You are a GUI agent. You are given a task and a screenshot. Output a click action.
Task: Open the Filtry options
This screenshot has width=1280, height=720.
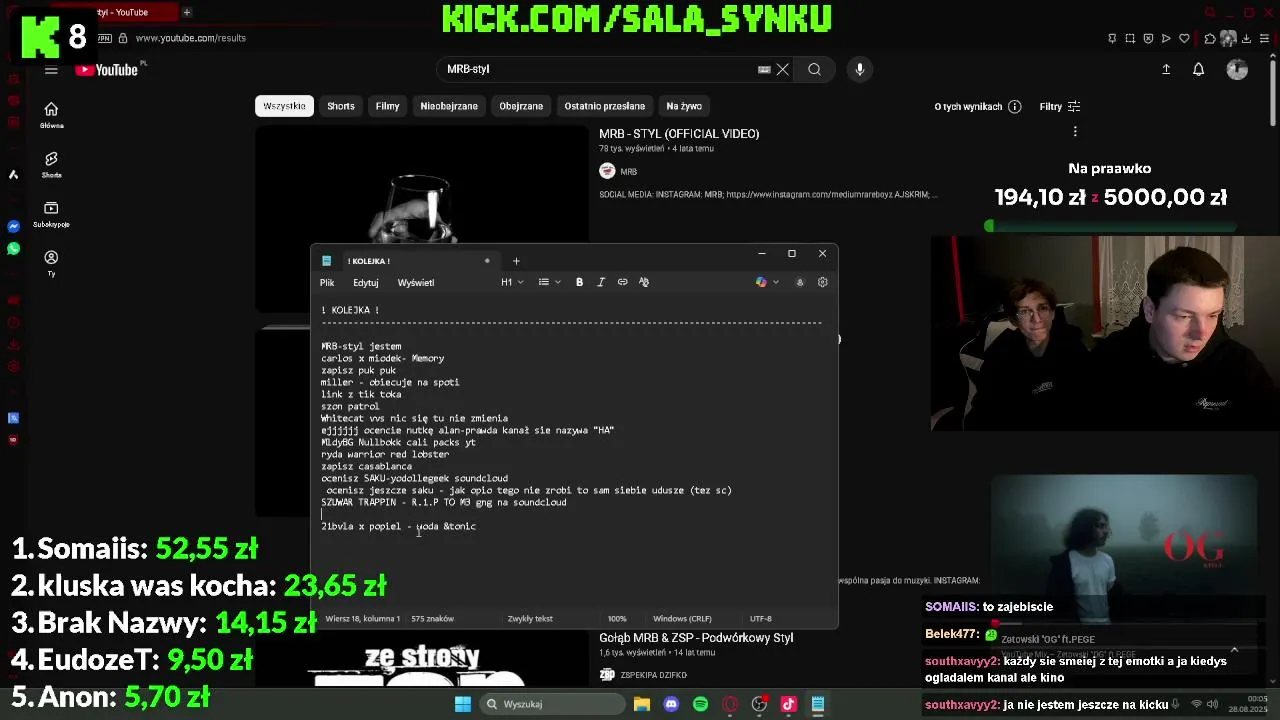pos(1060,106)
